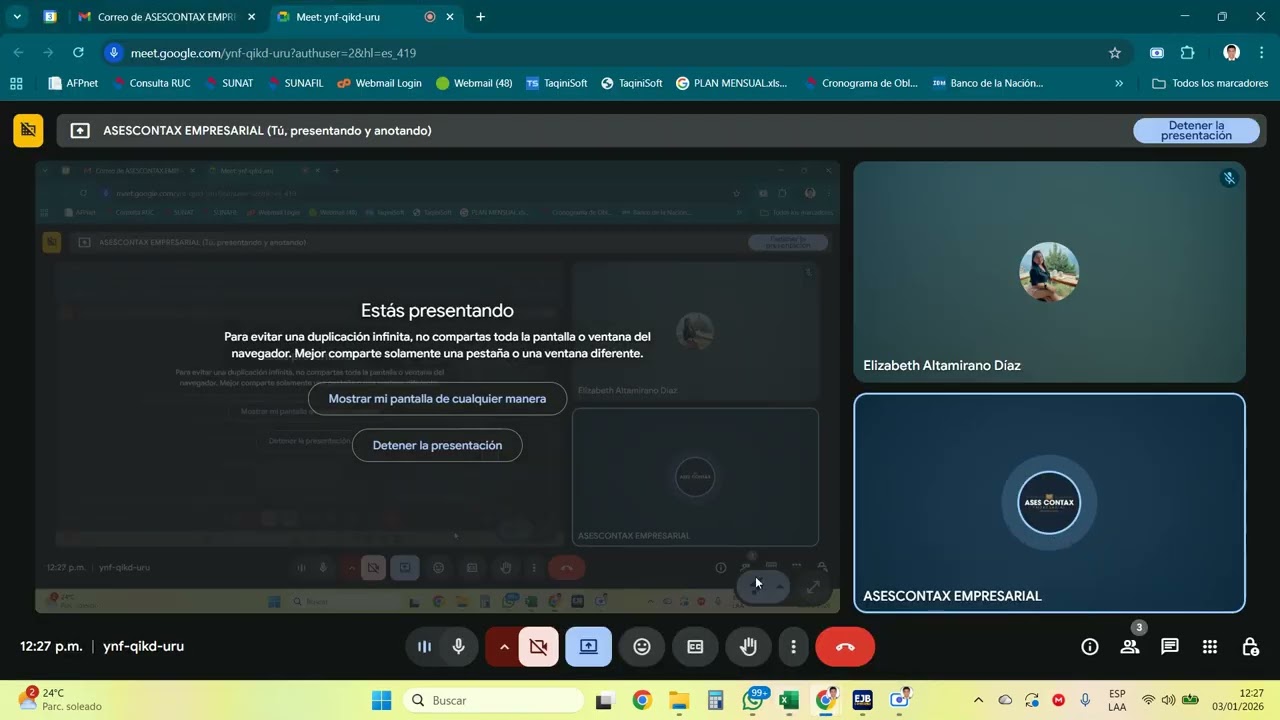Mute the microphone in Meet controls
1280x720 pixels.
pos(459,647)
